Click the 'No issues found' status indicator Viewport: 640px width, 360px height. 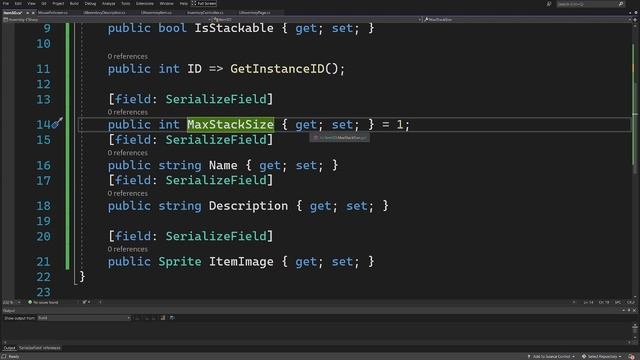[x=43, y=302]
